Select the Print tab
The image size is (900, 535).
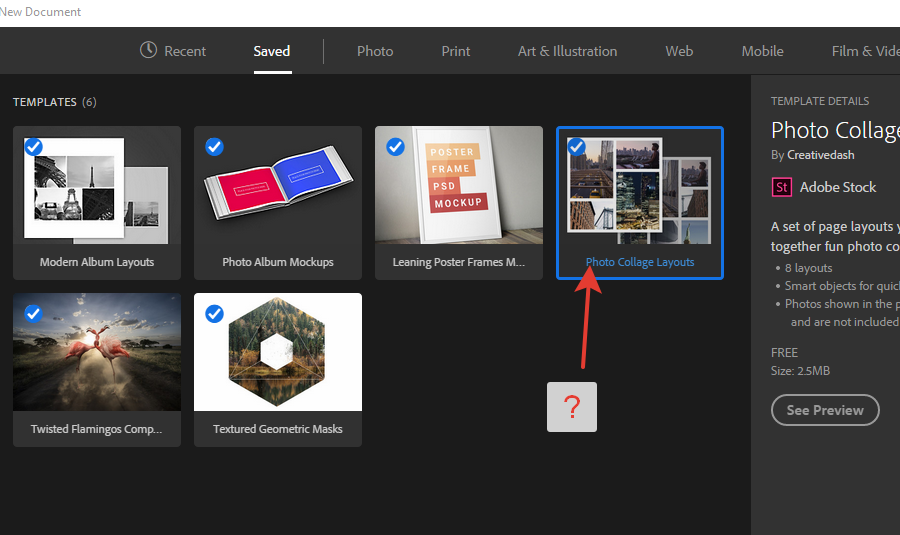pyautogui.click(x=456, y=51)
